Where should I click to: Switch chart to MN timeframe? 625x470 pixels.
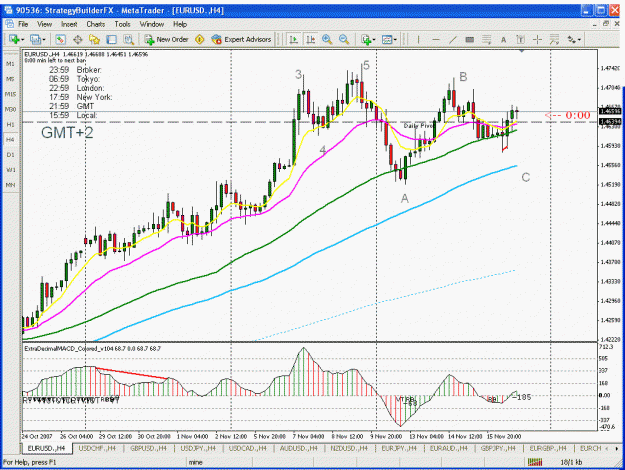pos(10,185)
